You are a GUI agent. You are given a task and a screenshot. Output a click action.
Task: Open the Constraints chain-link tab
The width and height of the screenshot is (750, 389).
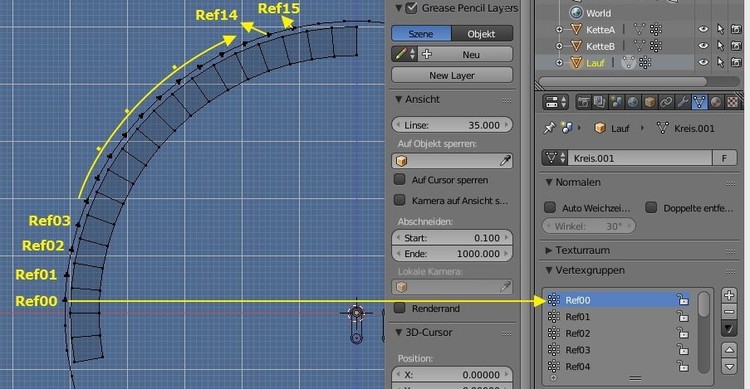point(666,102)
